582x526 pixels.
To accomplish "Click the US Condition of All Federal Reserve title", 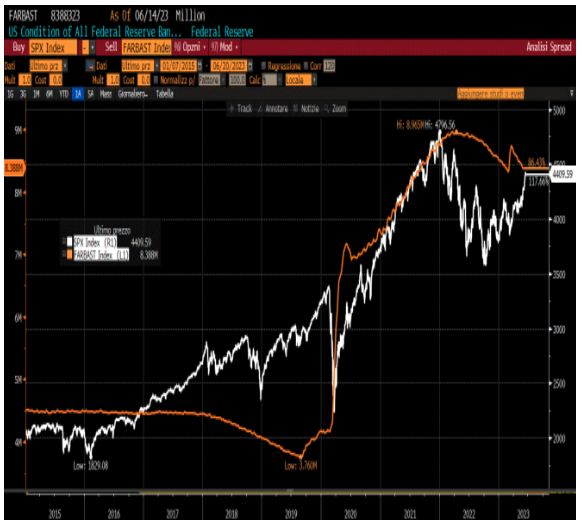I will [x=95, y=32].
